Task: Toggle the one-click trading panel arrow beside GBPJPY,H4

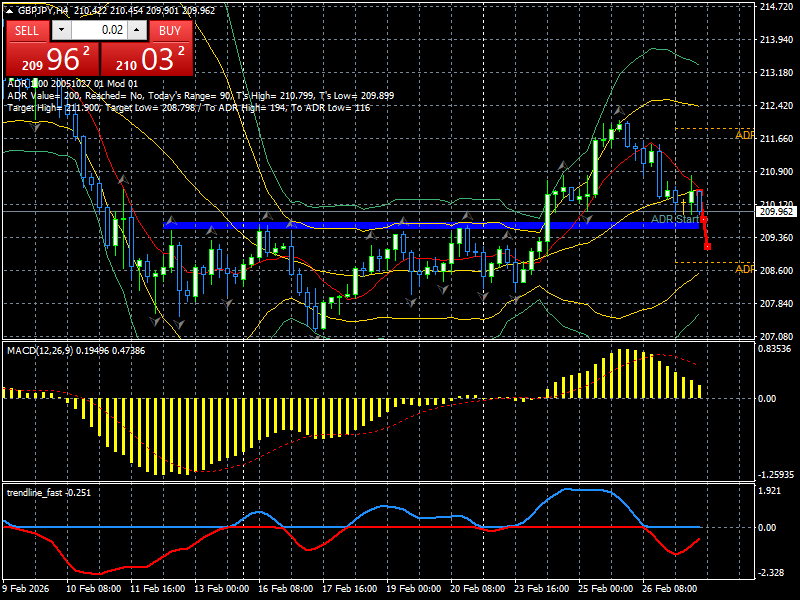Action: coord(9,10)
